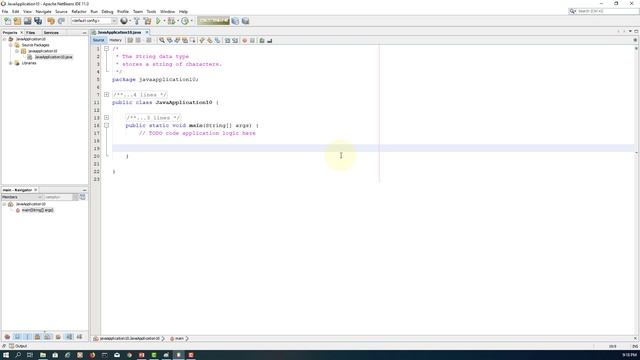The width and height of the screenshot is (640, 360).
Task: Click the browser globe icon in toolbar
Action: [x=124, y=21]
